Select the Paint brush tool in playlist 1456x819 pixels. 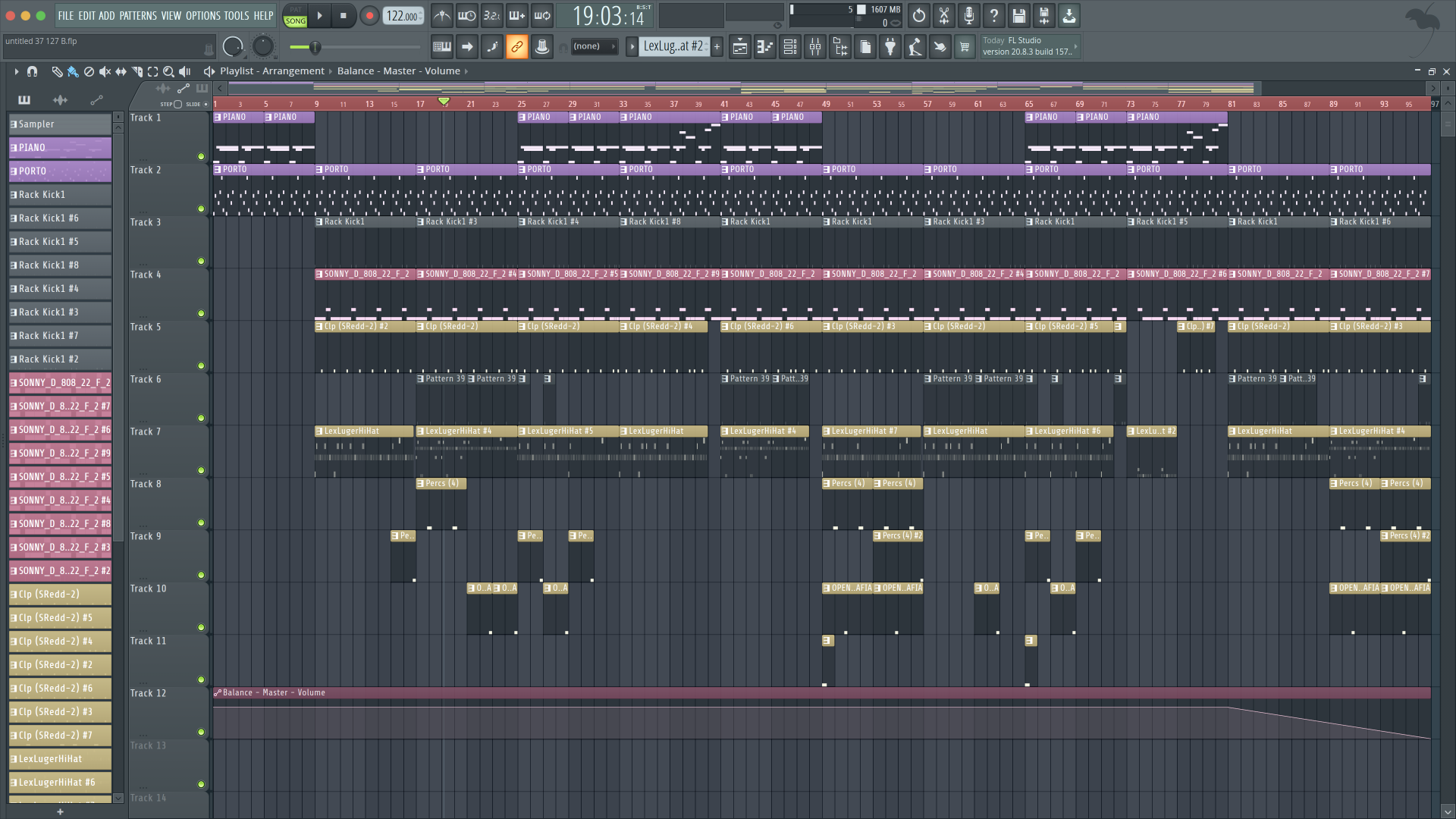(x=73, y=71)
